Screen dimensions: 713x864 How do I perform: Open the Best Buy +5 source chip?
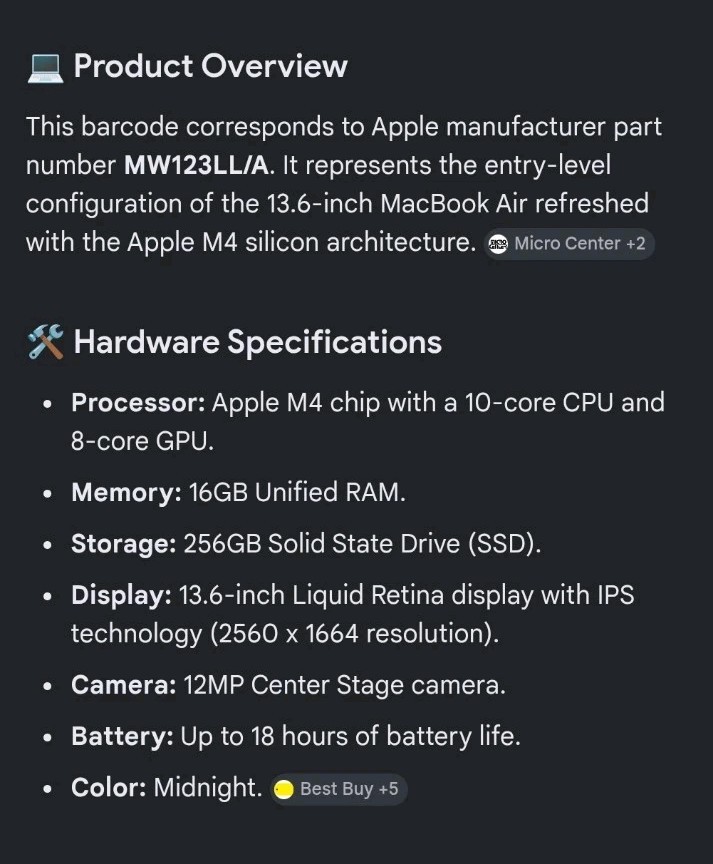pyautogui.click(x=338, y=789)
